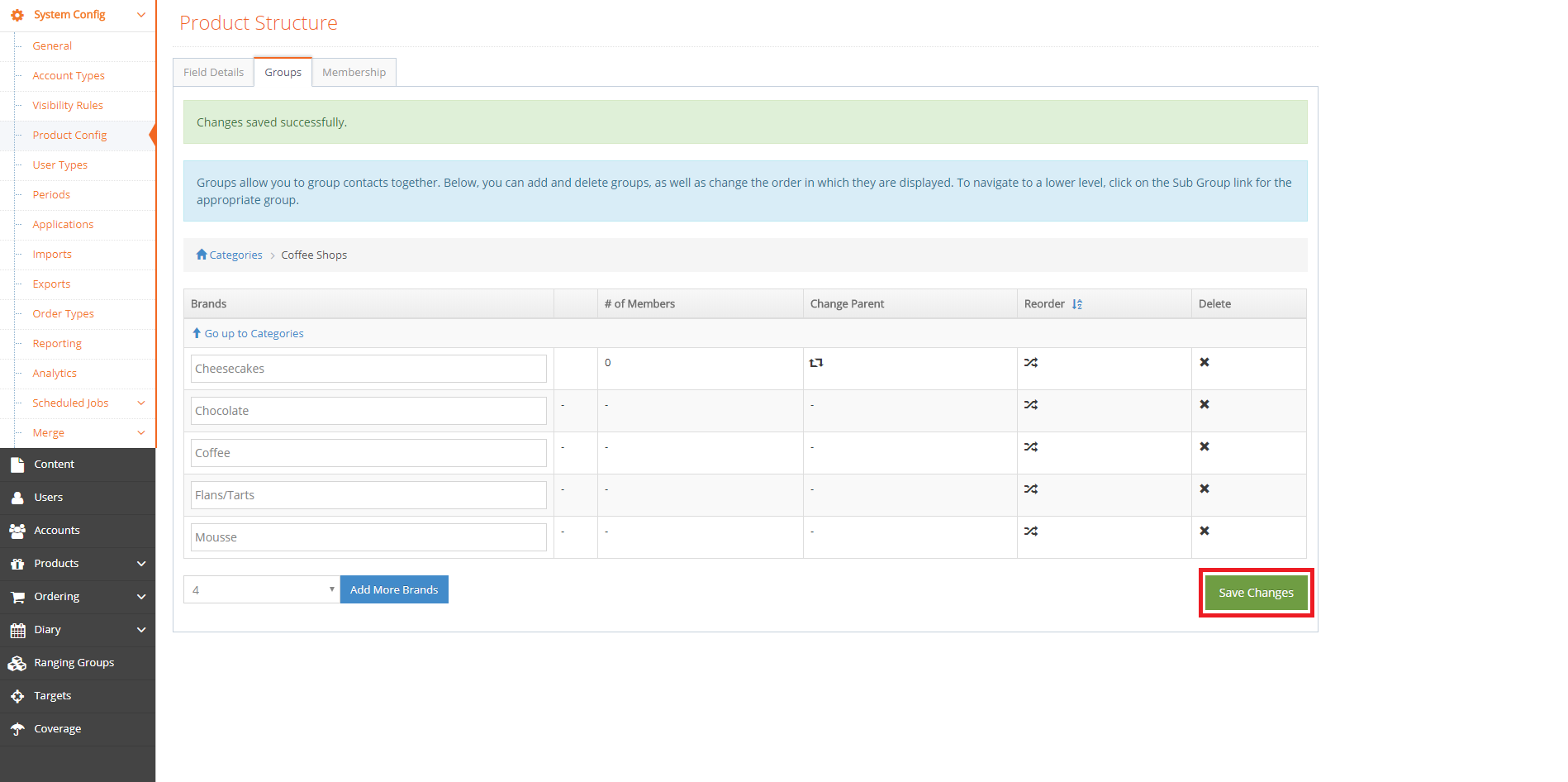This screenshot has height=782, width=1568.
Task: Click the home icon in the breadcrumb
Action: (202, 255)
